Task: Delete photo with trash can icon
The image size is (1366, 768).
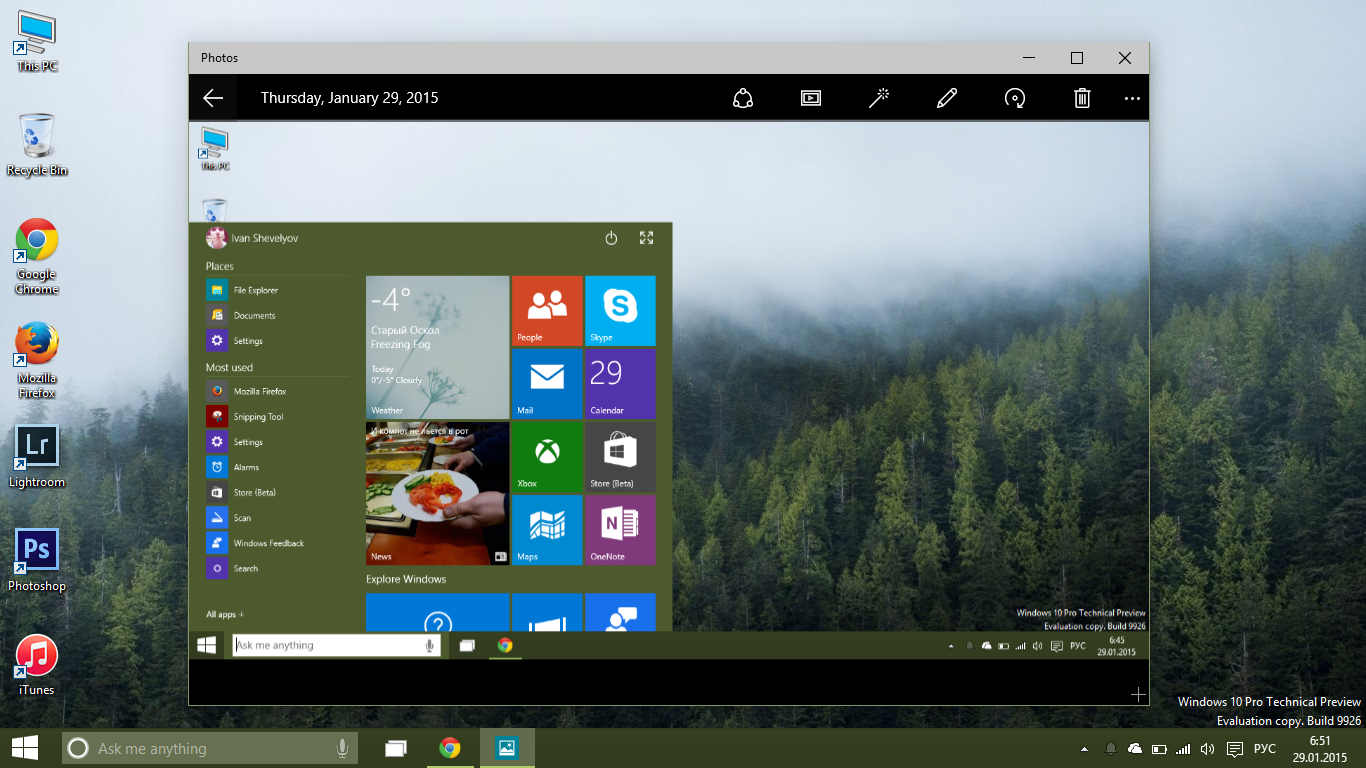Action: click(x=1082, y=98)
